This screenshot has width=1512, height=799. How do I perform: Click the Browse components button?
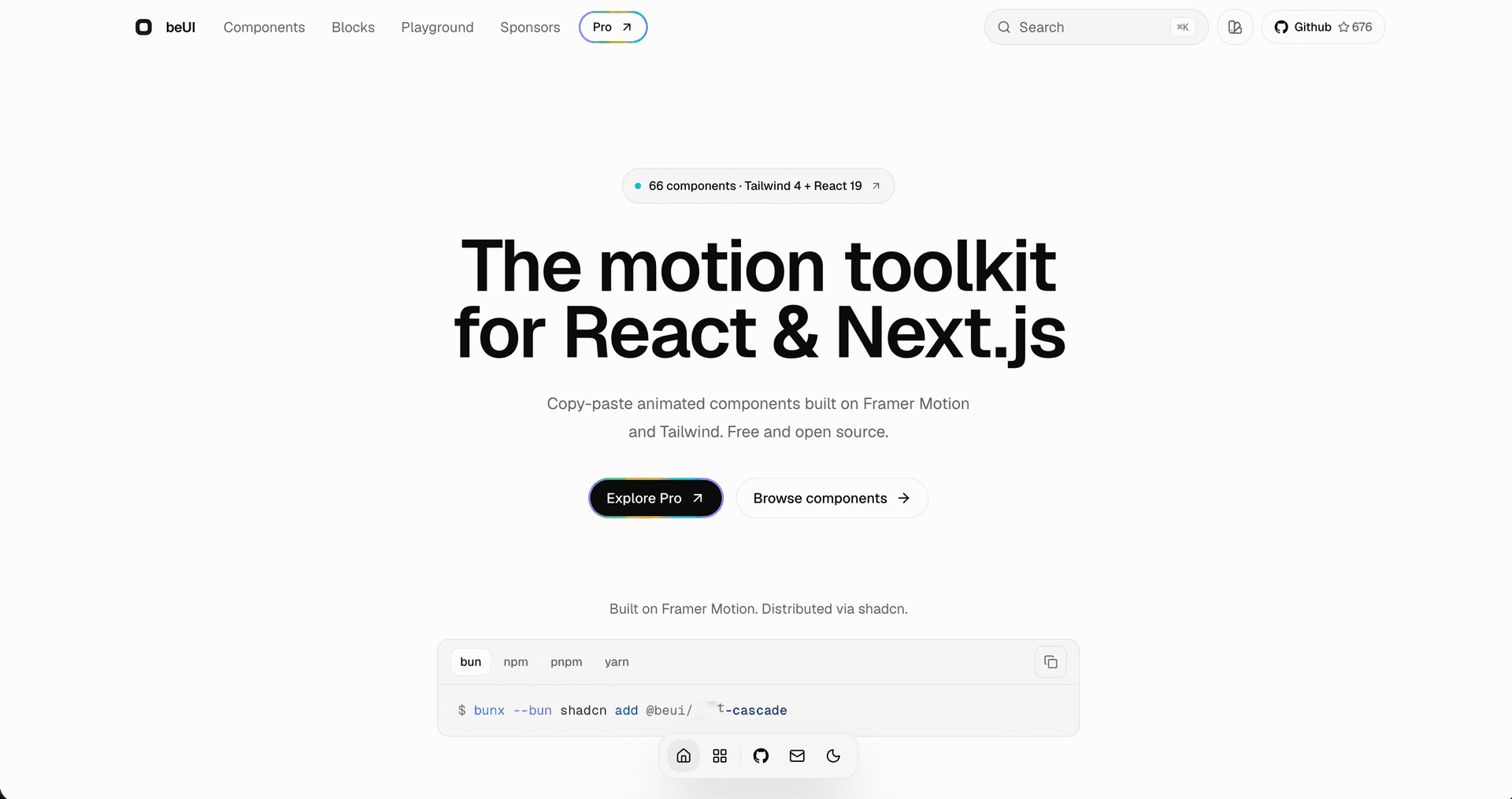(832, 498)
